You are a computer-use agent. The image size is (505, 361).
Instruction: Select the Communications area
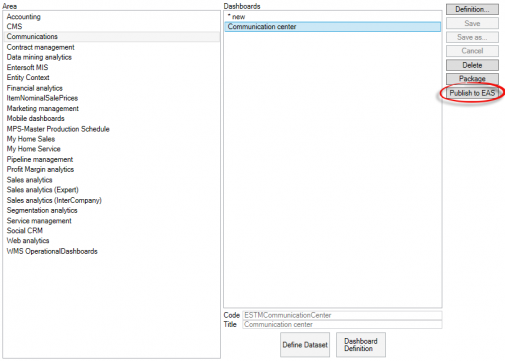point(112,36)
